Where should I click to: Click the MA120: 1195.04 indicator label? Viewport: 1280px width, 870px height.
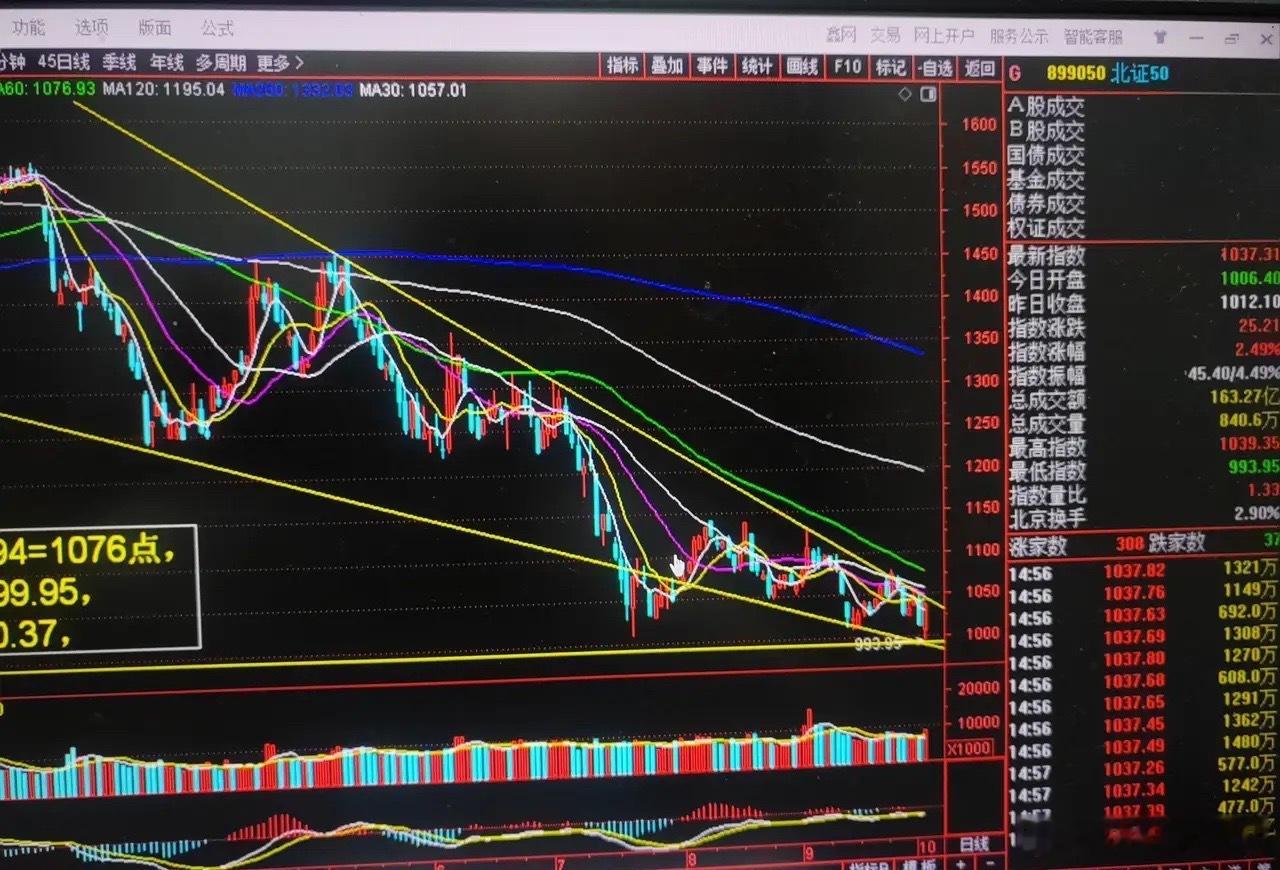165,89
